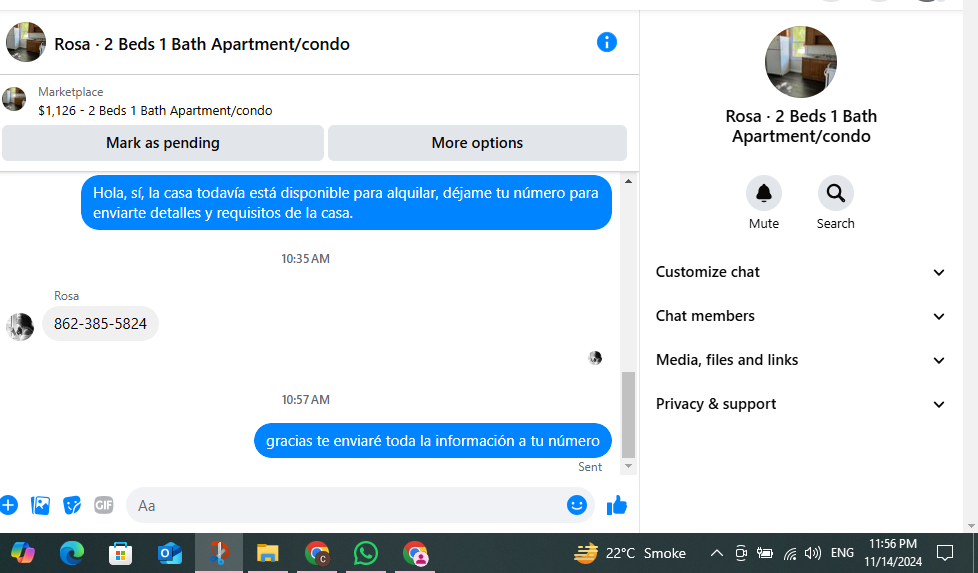Viewport: 978px width, 573px height.
Task: Click Mark as pending button
Action: [163, 143]
